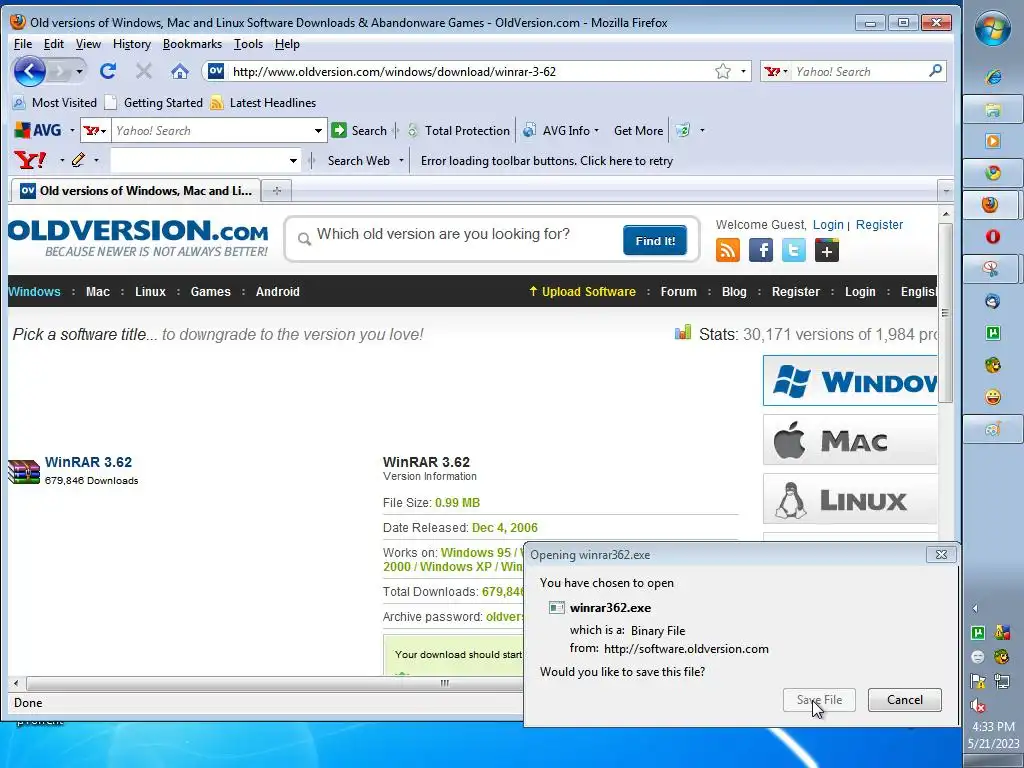Go back with the Firefox back arrow

[x=29, y=71]
